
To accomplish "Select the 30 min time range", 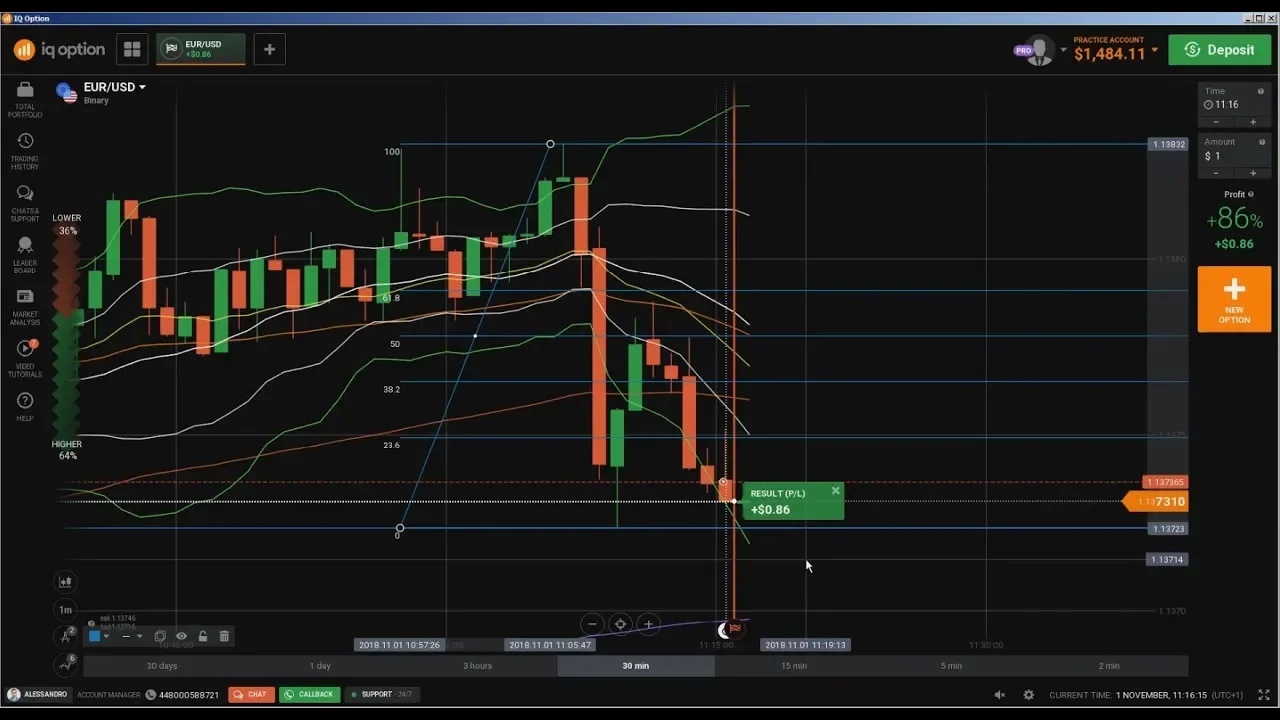I will [636, 666].
